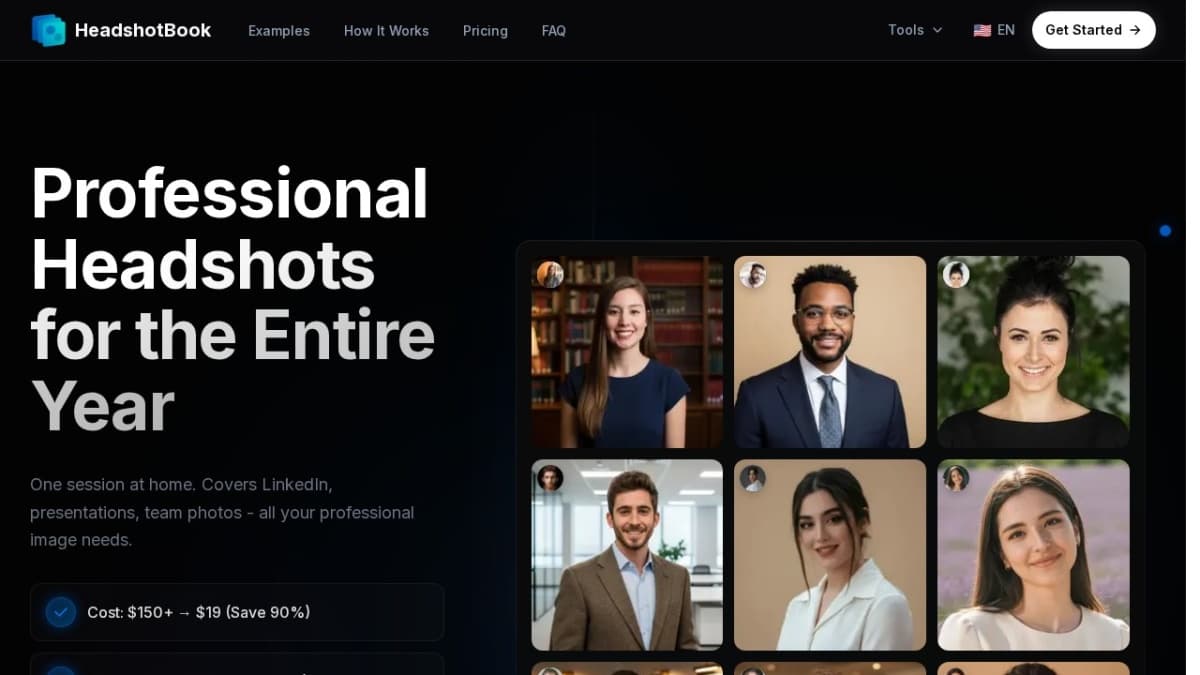Select Examples in the navigation
Image resolution: width=1200 pixels, height=675 pixels.
(x=279, y=31)
